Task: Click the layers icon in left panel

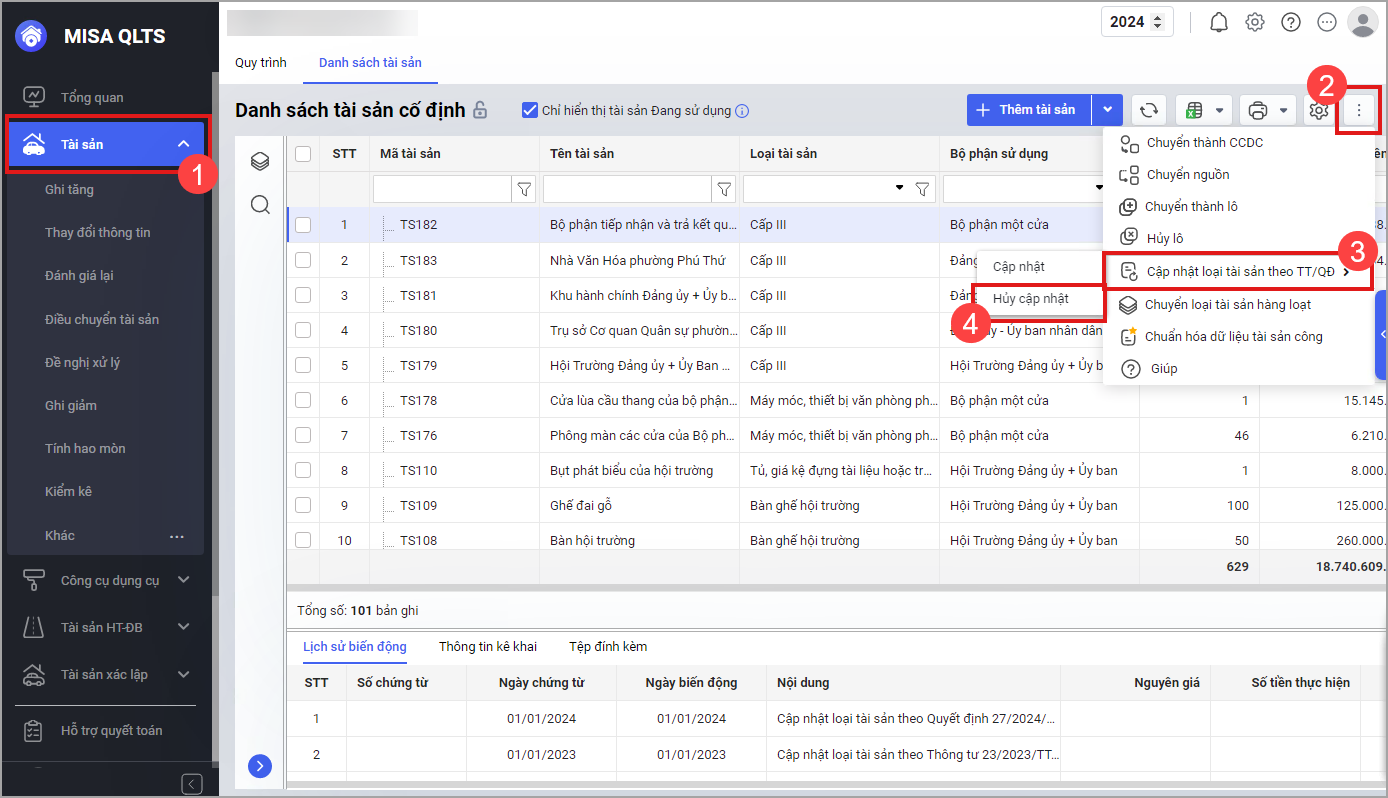Action: click(x=260, y=161)
